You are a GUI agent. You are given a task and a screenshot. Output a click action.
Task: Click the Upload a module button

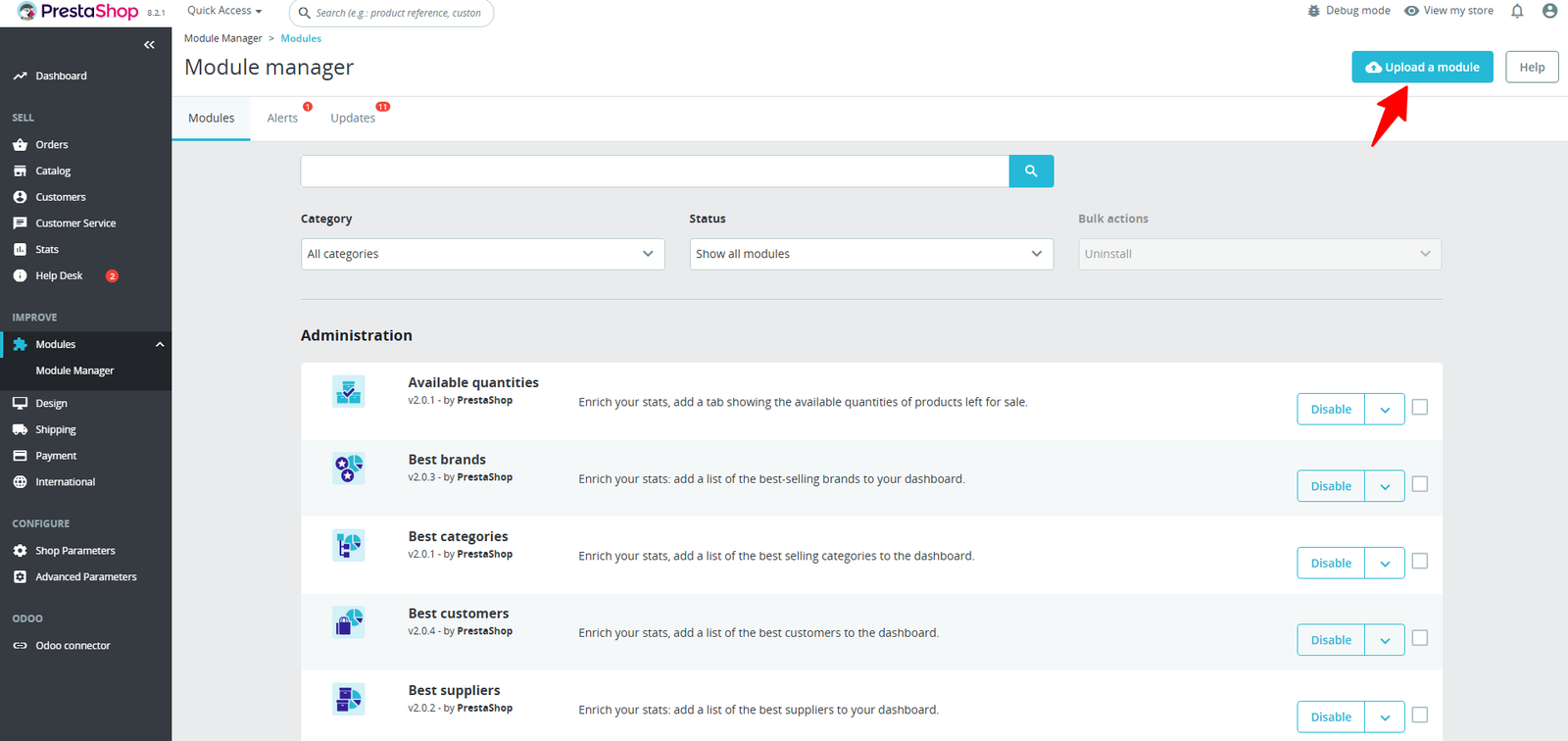(x=1422, y=67)
